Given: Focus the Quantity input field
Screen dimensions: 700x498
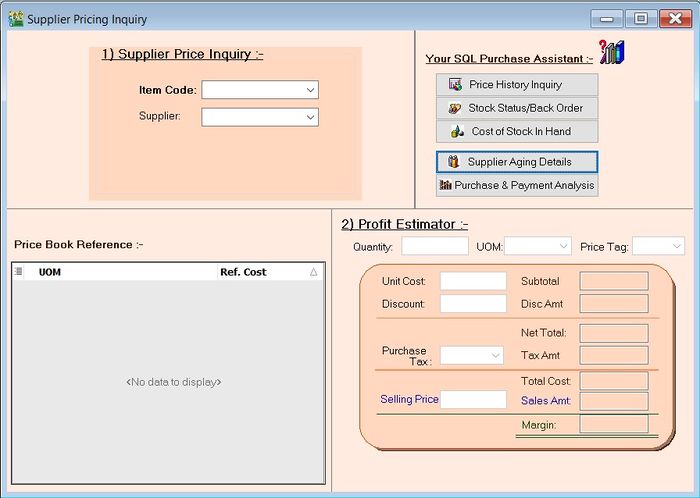Looking at the screenshot, I should tap(435, 246).
